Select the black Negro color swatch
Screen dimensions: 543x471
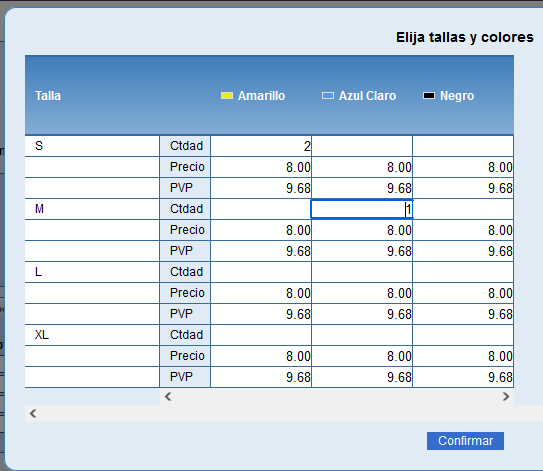click(x=429, y=96)
